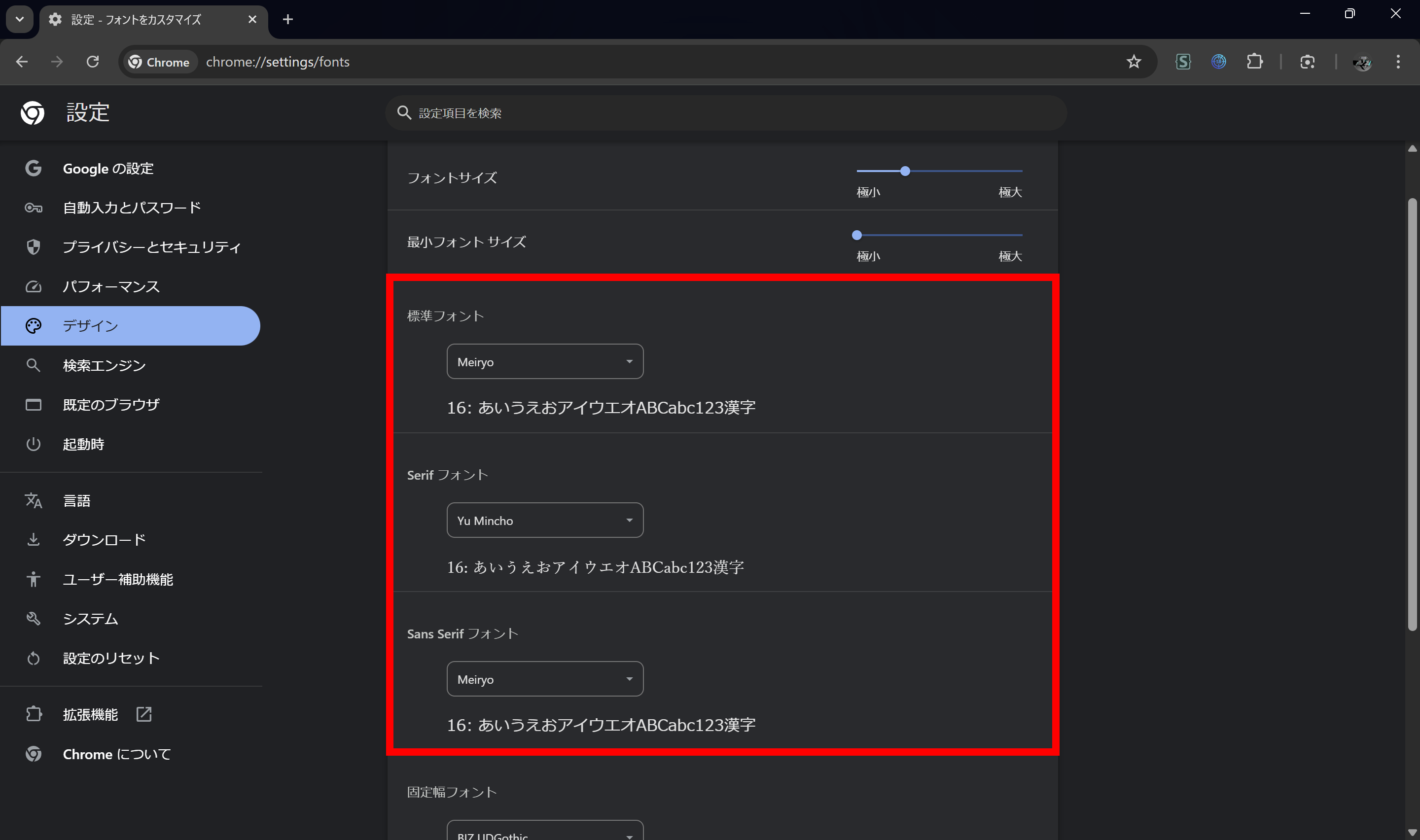This screenshot has height=840, width=1420.
Task: Open a new tab with plus
Action: (287, 19)
